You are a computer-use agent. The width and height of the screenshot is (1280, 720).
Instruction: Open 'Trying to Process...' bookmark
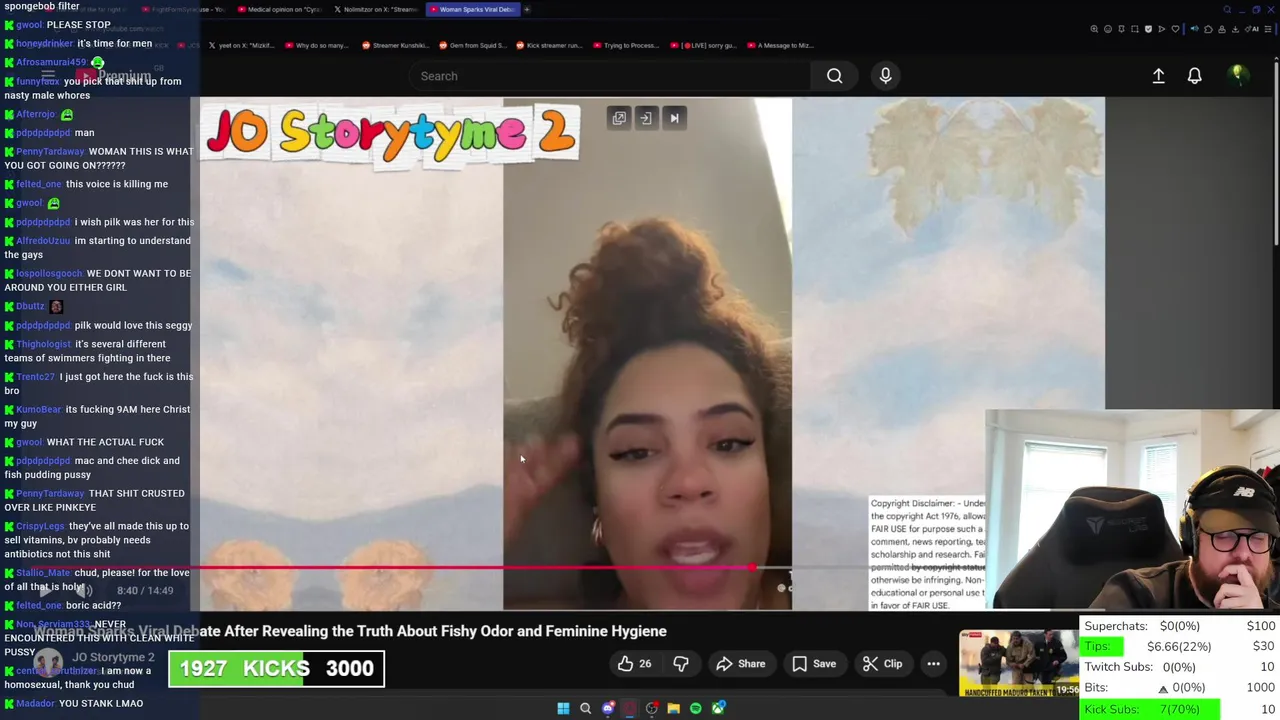[625, 45]
